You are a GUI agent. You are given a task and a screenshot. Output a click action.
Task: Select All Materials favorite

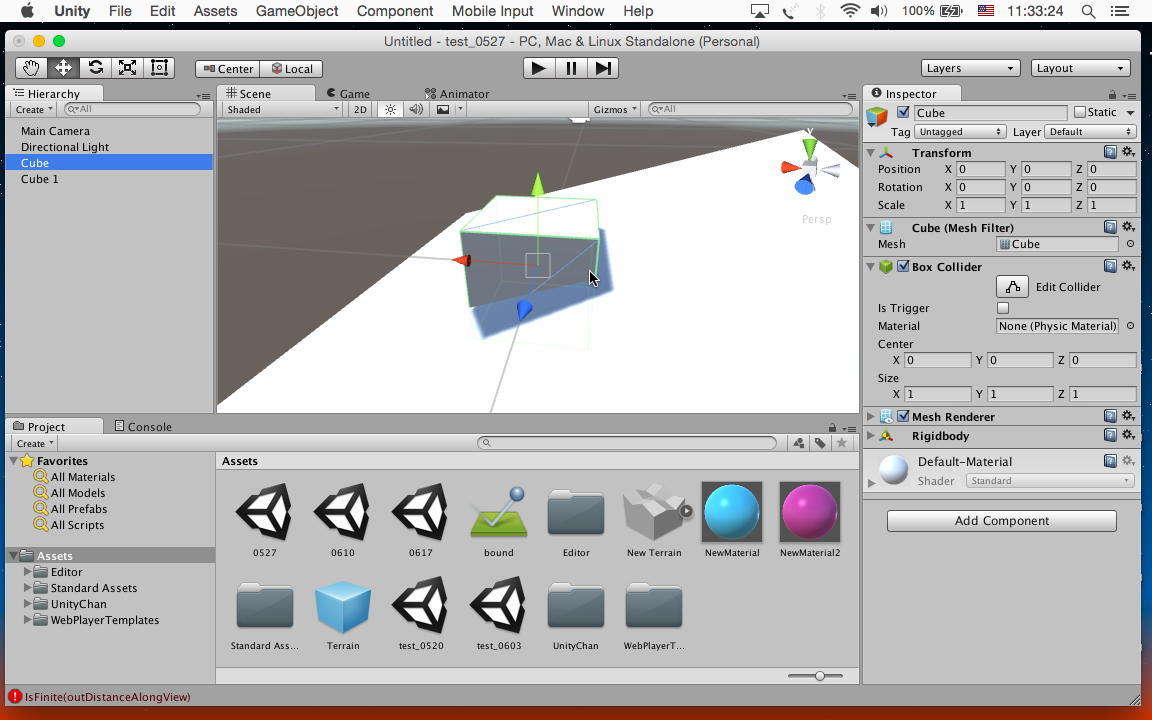tap(82, 477)
